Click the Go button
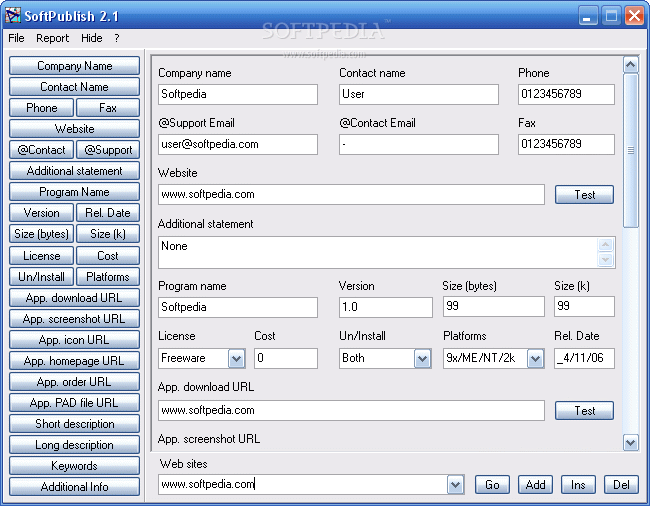This screenshot has width=650, height=506. click(492, 485)
